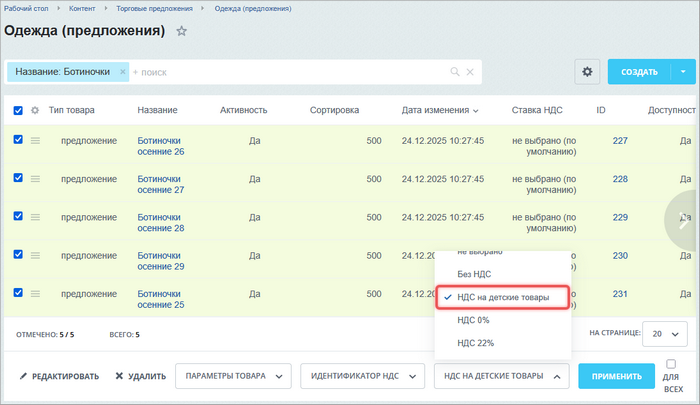Toggle the select-all checkbox in header
This screenshot has width=700, height=405.
click(18, 110)
